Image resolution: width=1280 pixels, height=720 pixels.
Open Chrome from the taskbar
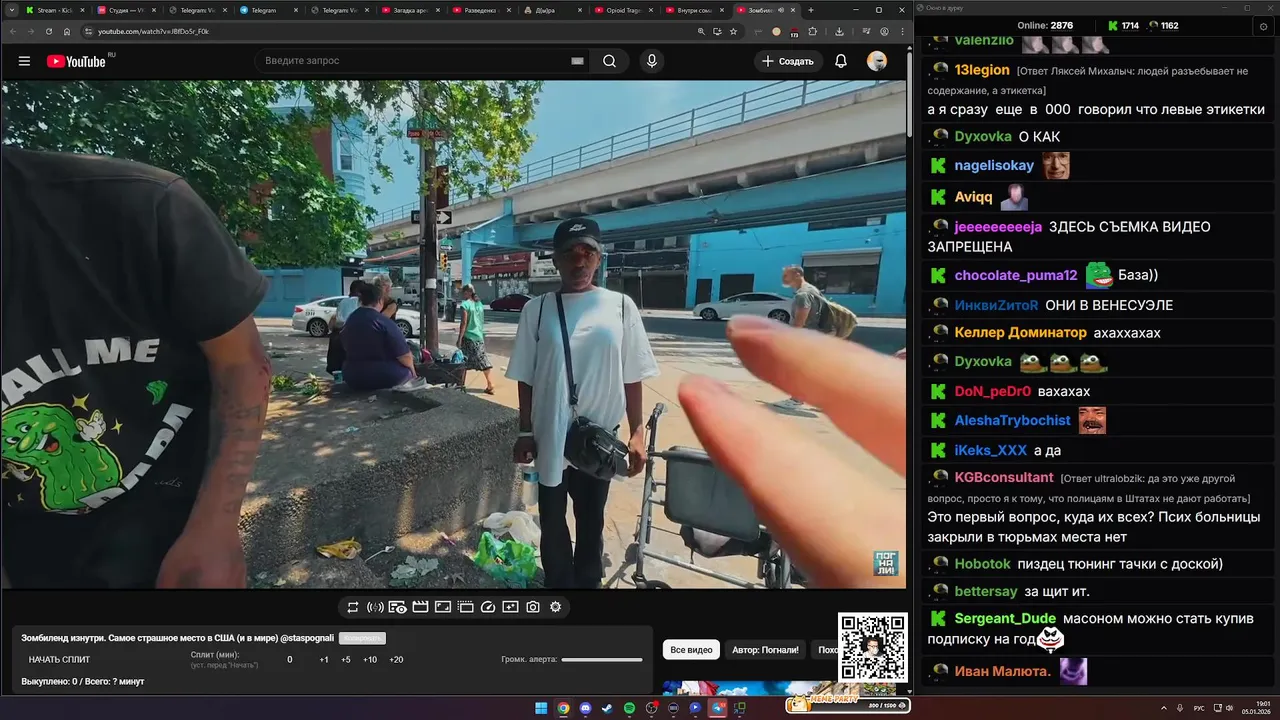click(x=563, y=708)
